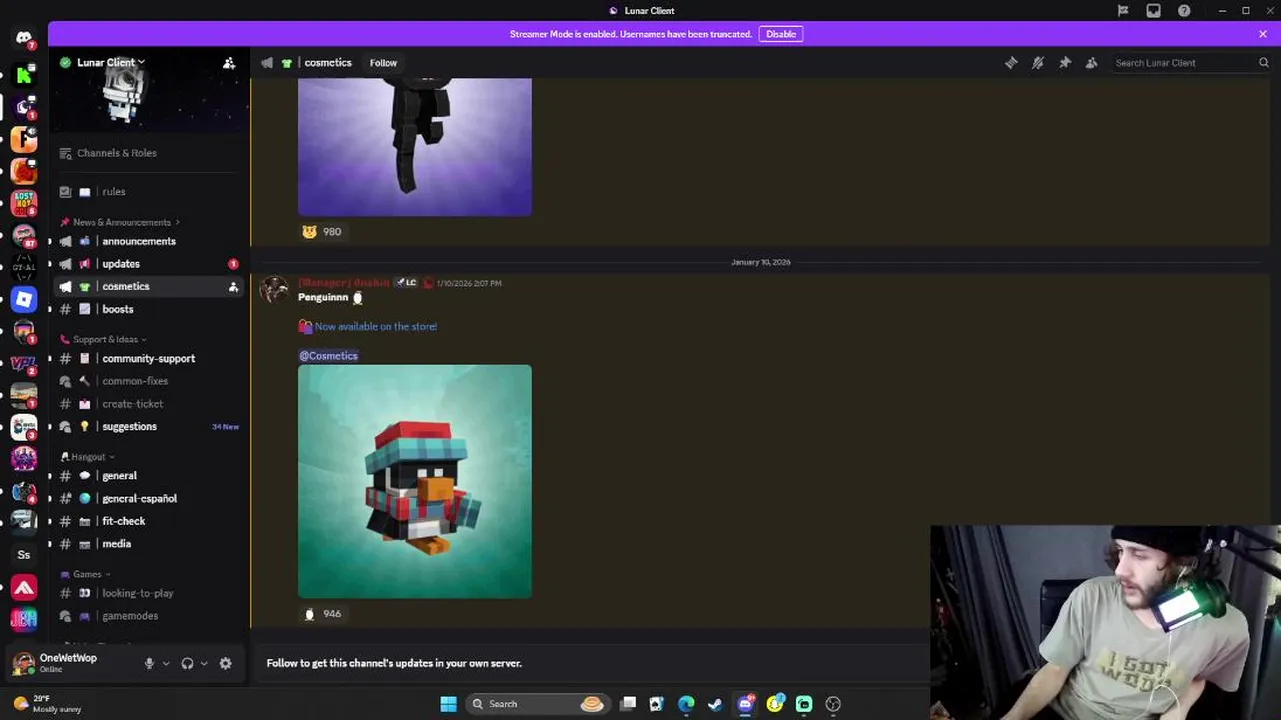Open Windows Start menu
The height and width of the screenshot is (720, 1281).
449,704
